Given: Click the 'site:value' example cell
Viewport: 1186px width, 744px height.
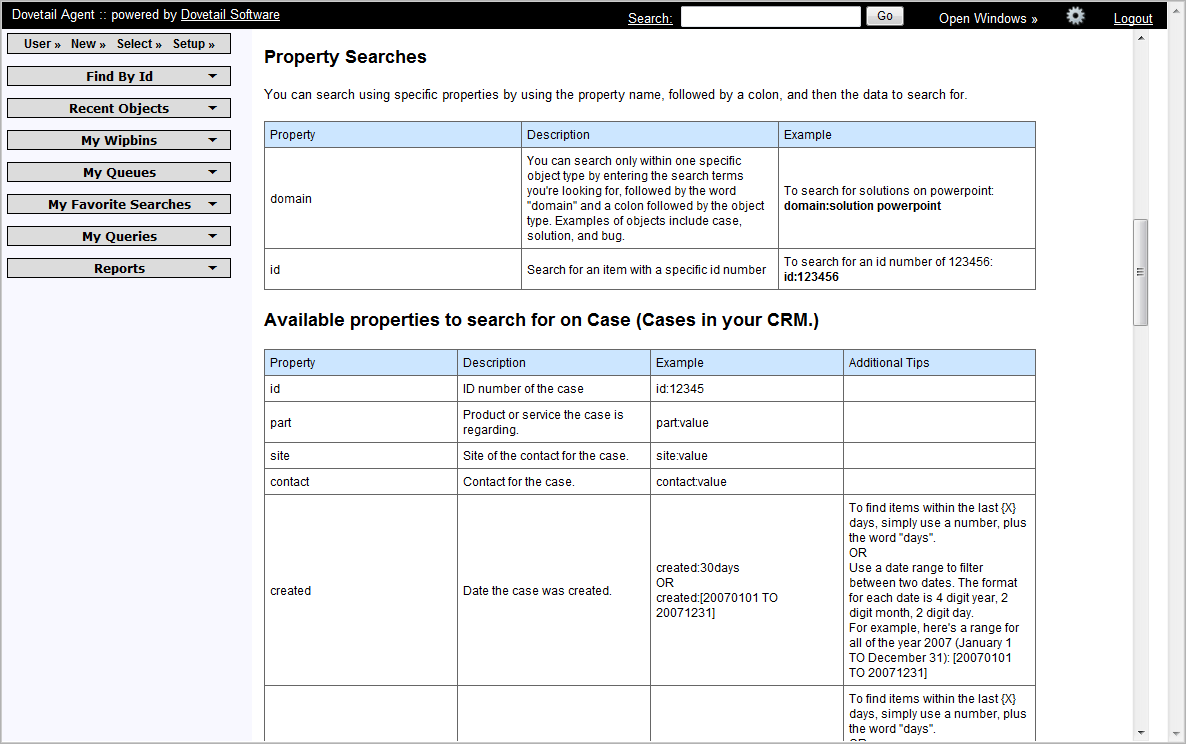Looking at the screenshot, I should (x=747, y=455).
